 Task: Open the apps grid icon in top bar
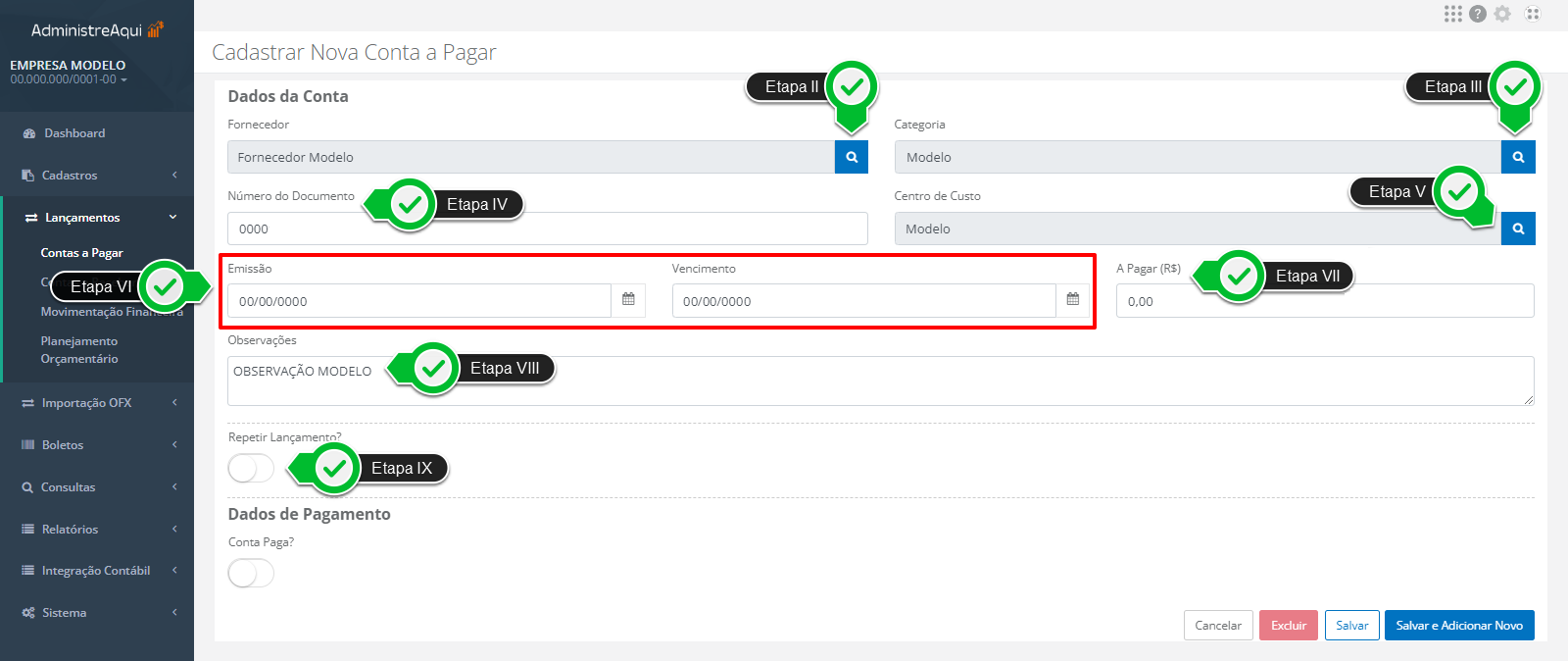[1452, 14]
